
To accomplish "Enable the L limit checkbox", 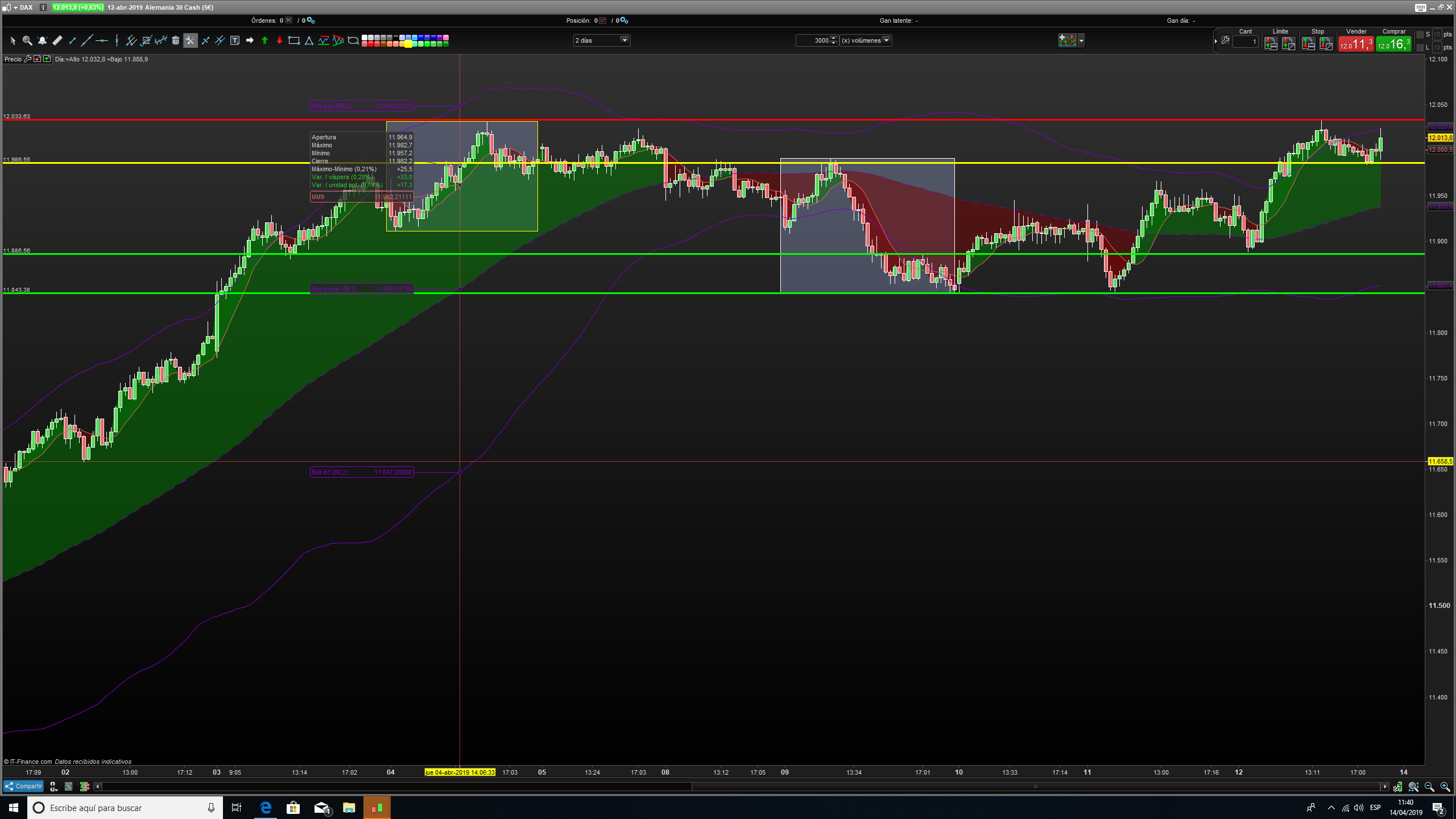I will click(1420, 48).
